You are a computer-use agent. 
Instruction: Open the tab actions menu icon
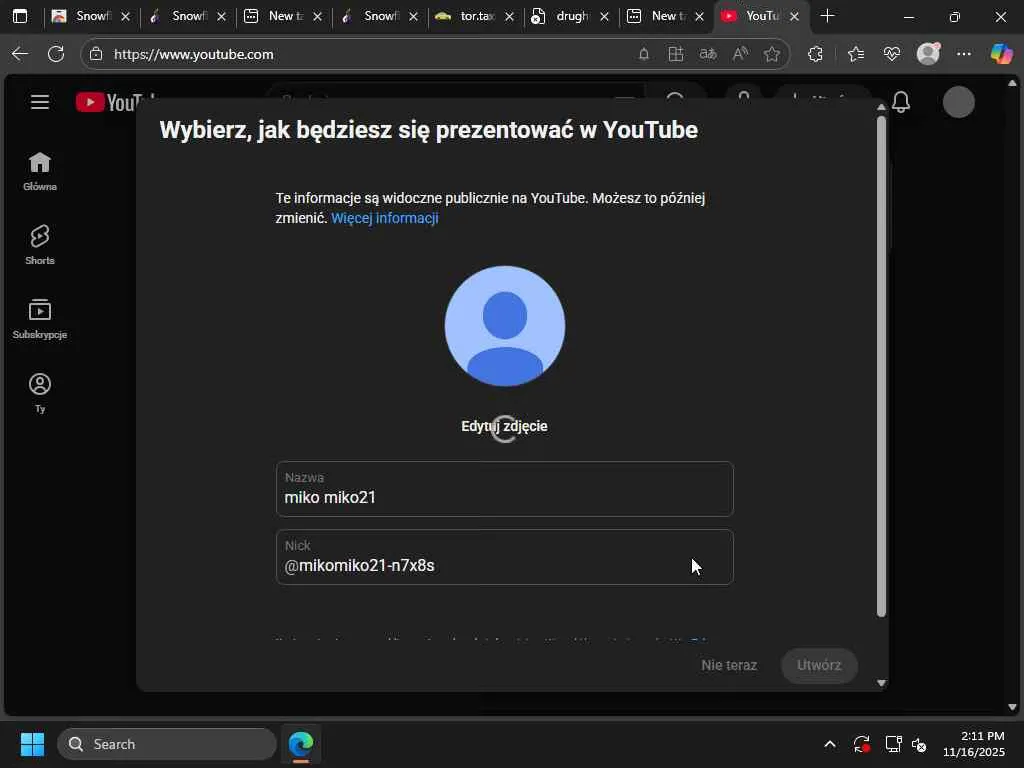(20, 16)
